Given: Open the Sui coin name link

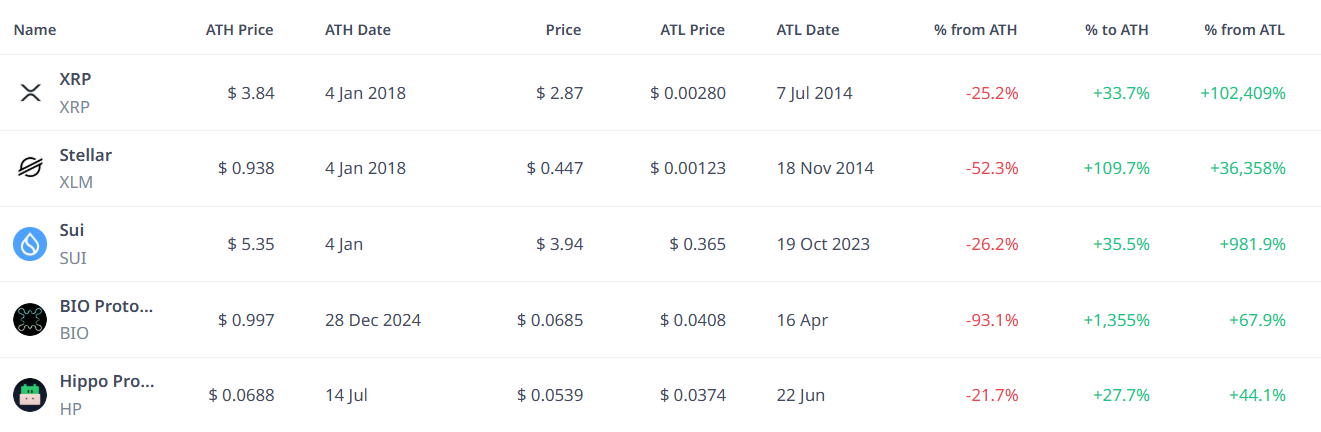Looking at the screenshot, I should [x=72, y=230].
